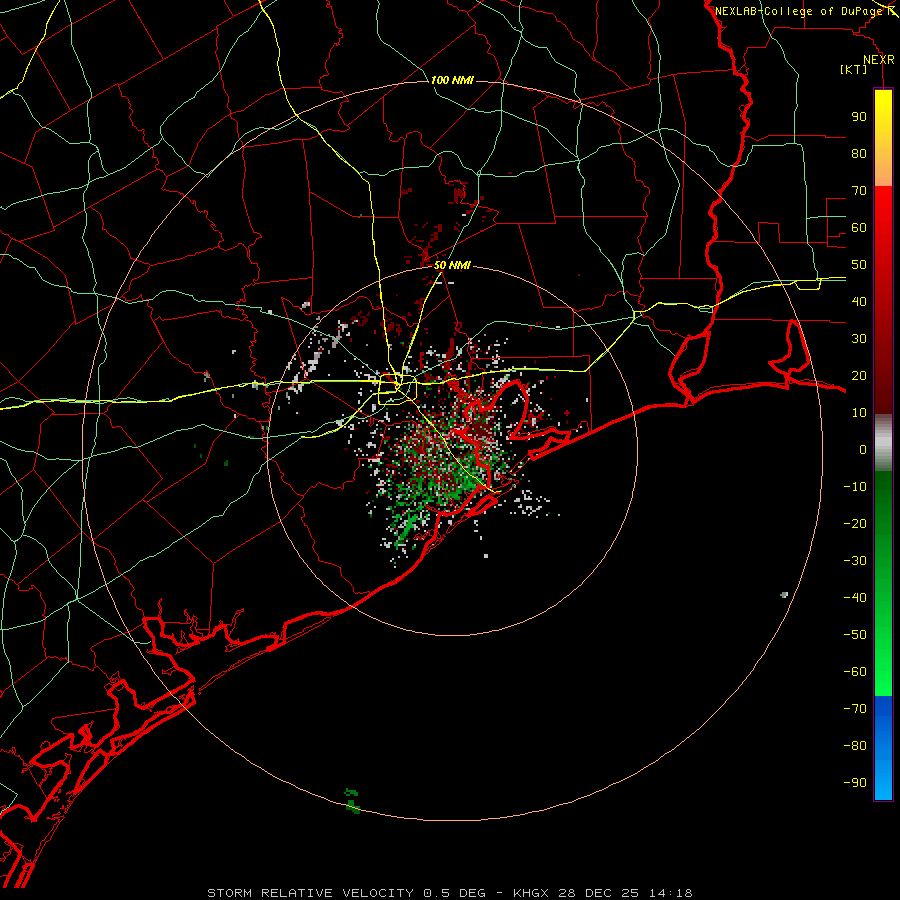Screen dimensions: 900x900
Task: Click the gray zero-velocity band of the color bar
Action: pos(883,443)
